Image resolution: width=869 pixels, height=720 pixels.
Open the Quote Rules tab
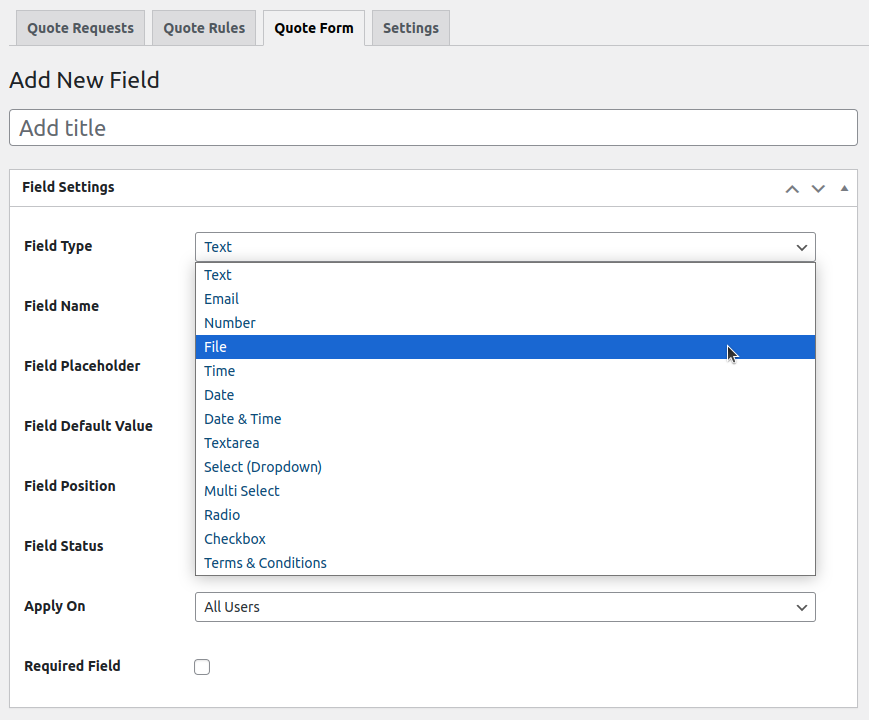(205, 28)
